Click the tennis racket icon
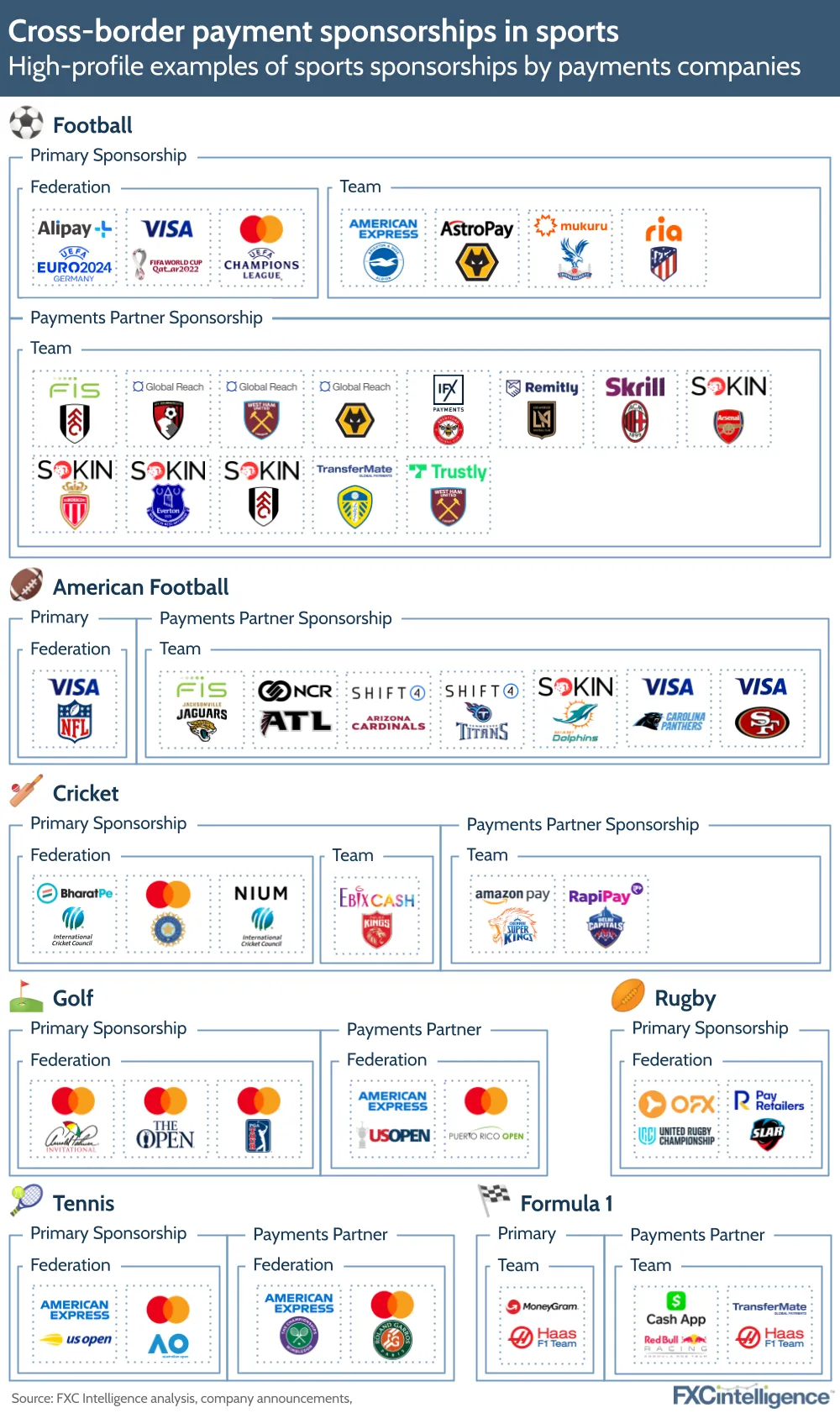Screen dimensions: 840x1413 (x=26, y=1200)
